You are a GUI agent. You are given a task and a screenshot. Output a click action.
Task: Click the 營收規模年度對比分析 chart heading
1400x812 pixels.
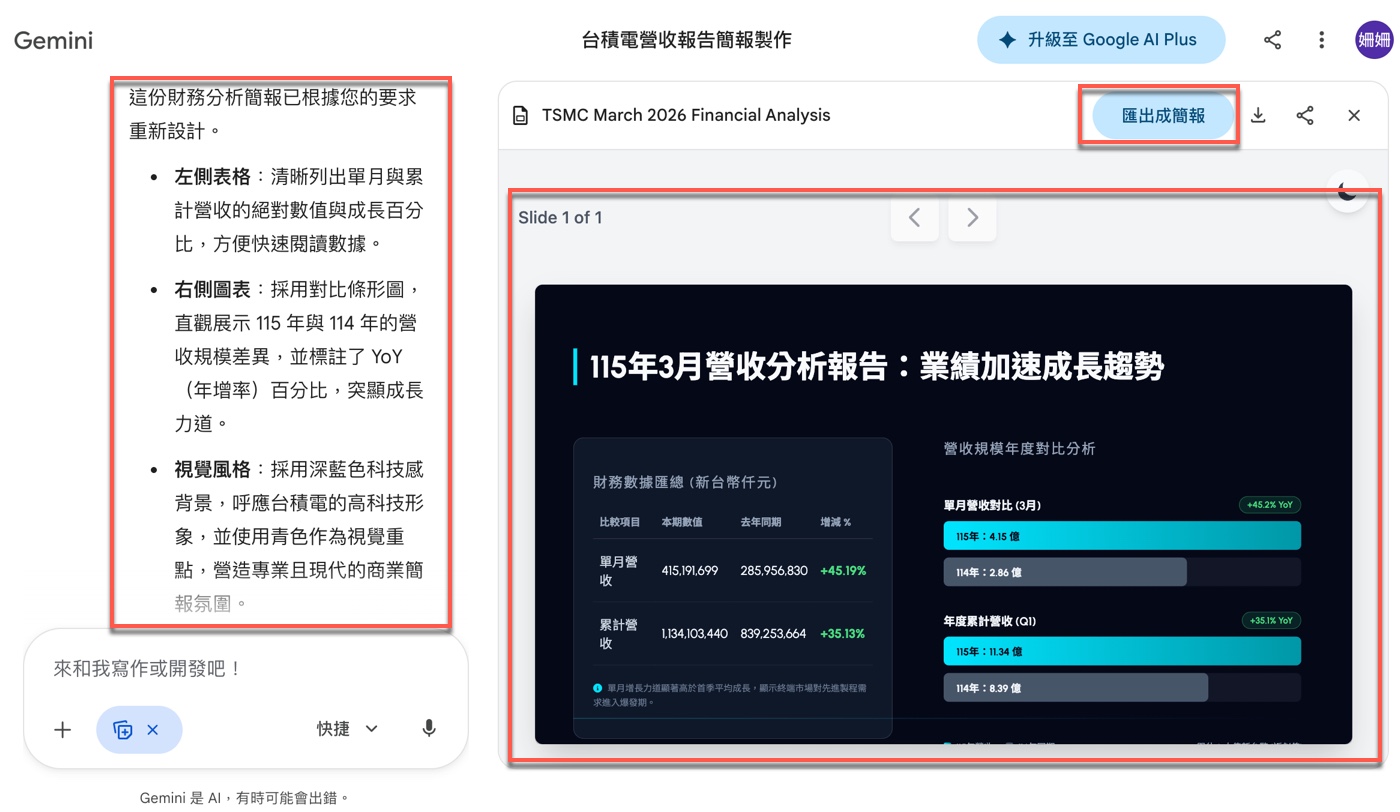pos(1020,449)
